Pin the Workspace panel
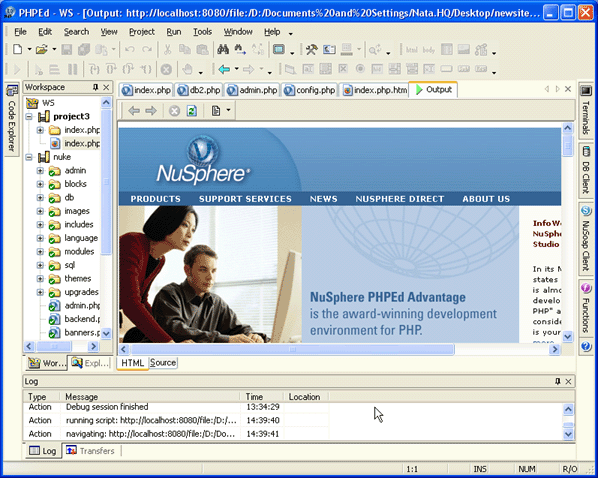Screen dimensions: 598x478 (x=95, y=87)
